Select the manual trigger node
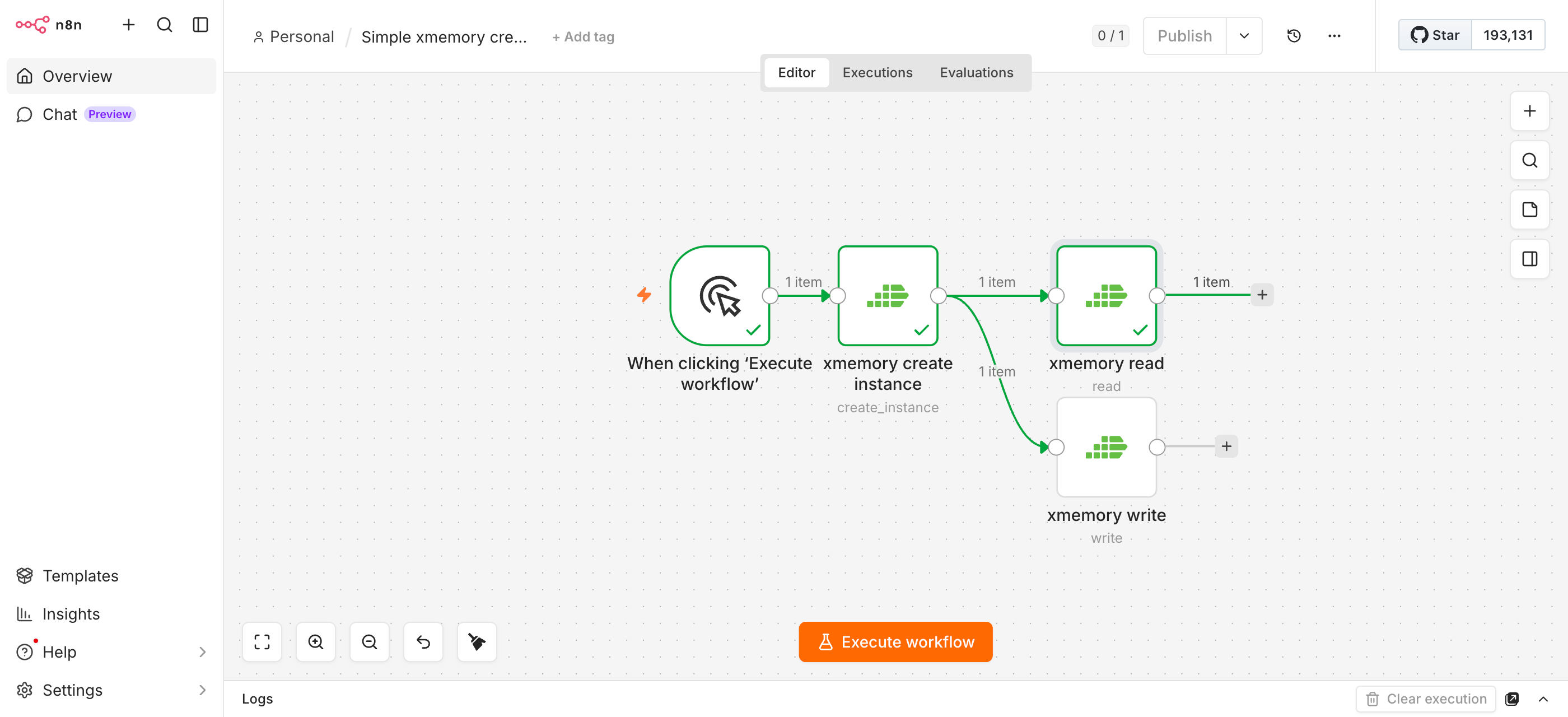Viewport: 1568px width, 717px height. [720, 296]
